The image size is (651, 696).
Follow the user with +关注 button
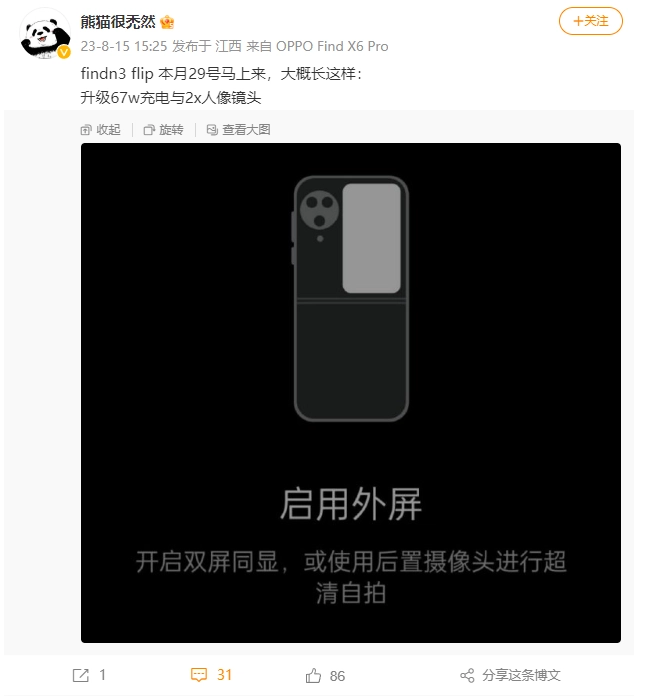point(591,21)
